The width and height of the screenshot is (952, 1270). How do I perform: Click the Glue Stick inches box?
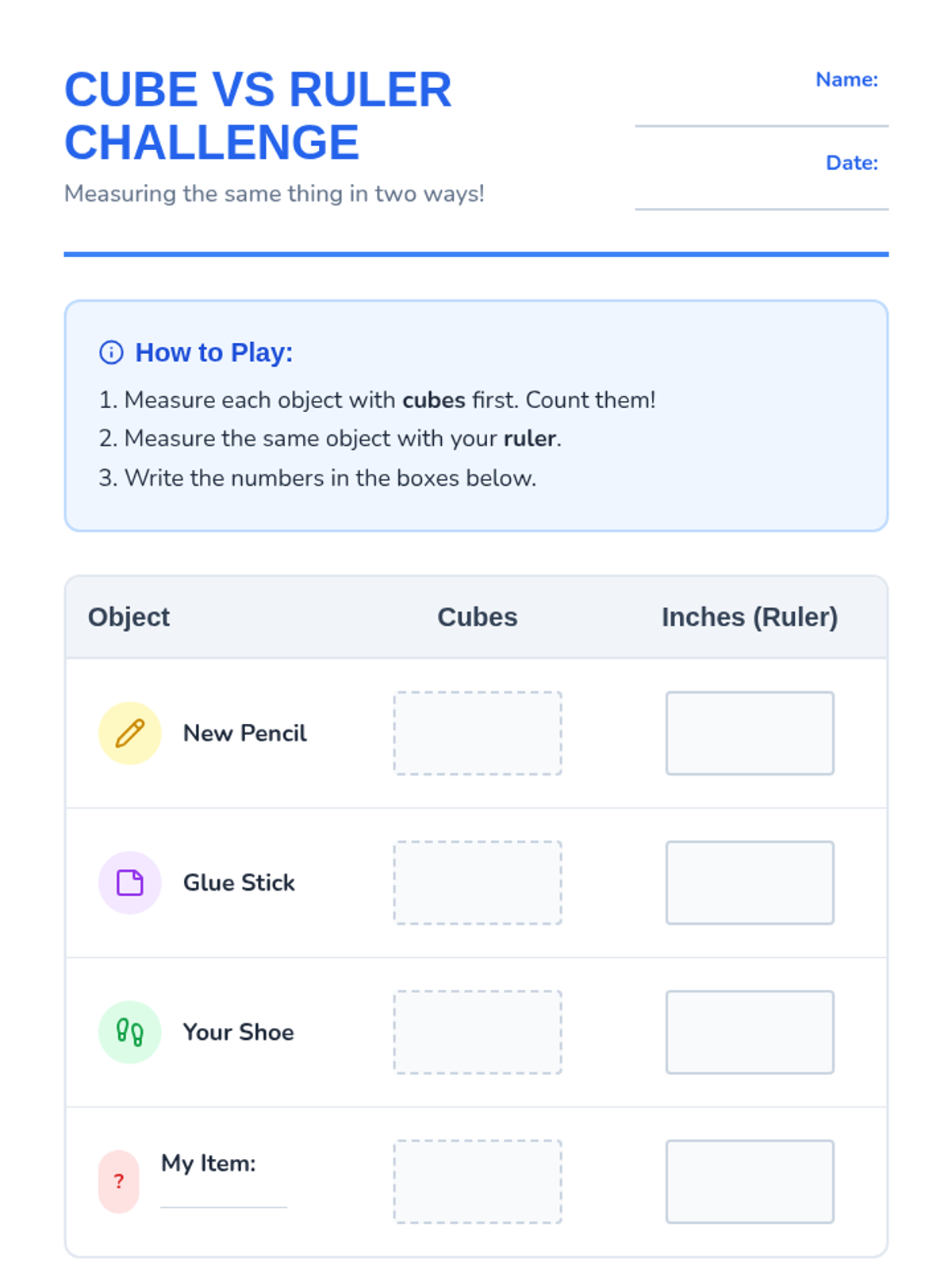coord(749,882)
